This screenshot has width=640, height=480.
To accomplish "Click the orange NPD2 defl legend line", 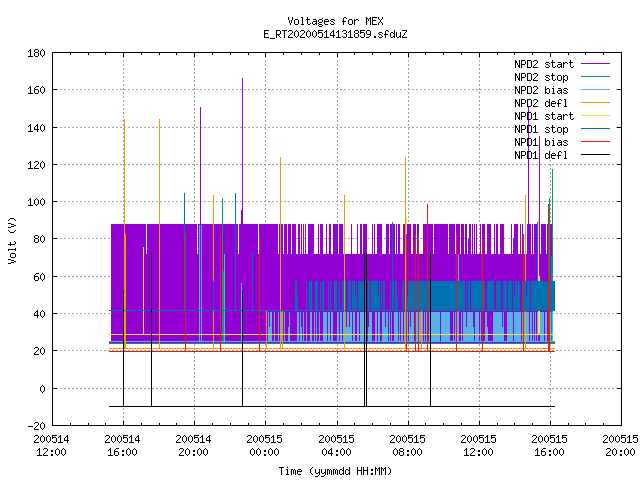I will click(595, 103).
